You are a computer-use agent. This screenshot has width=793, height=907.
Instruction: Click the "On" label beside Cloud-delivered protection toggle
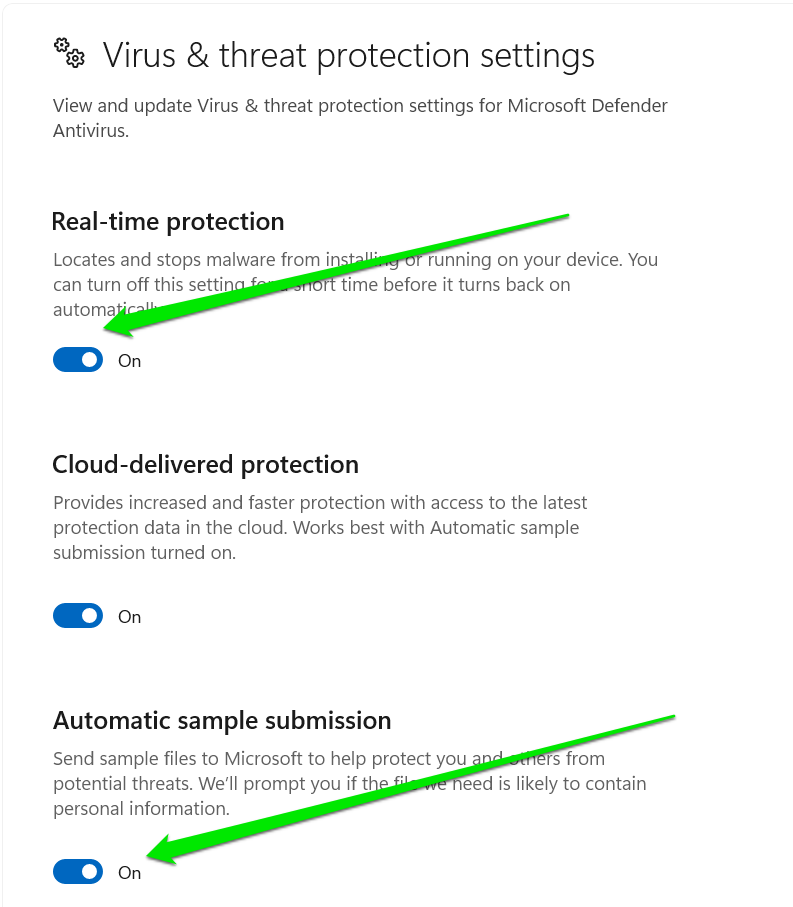130,617
